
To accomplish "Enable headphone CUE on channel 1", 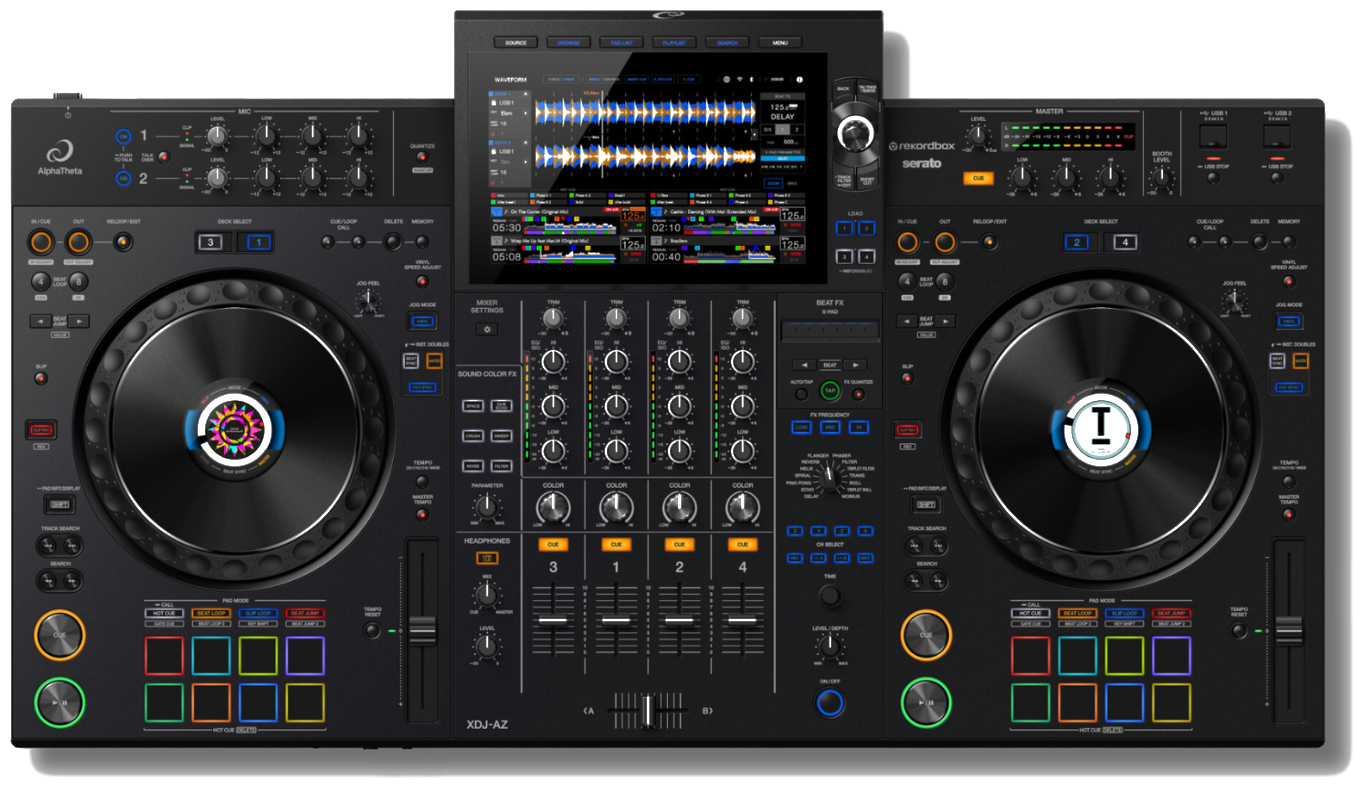I will pyautogui.click(x=616, y=544).
